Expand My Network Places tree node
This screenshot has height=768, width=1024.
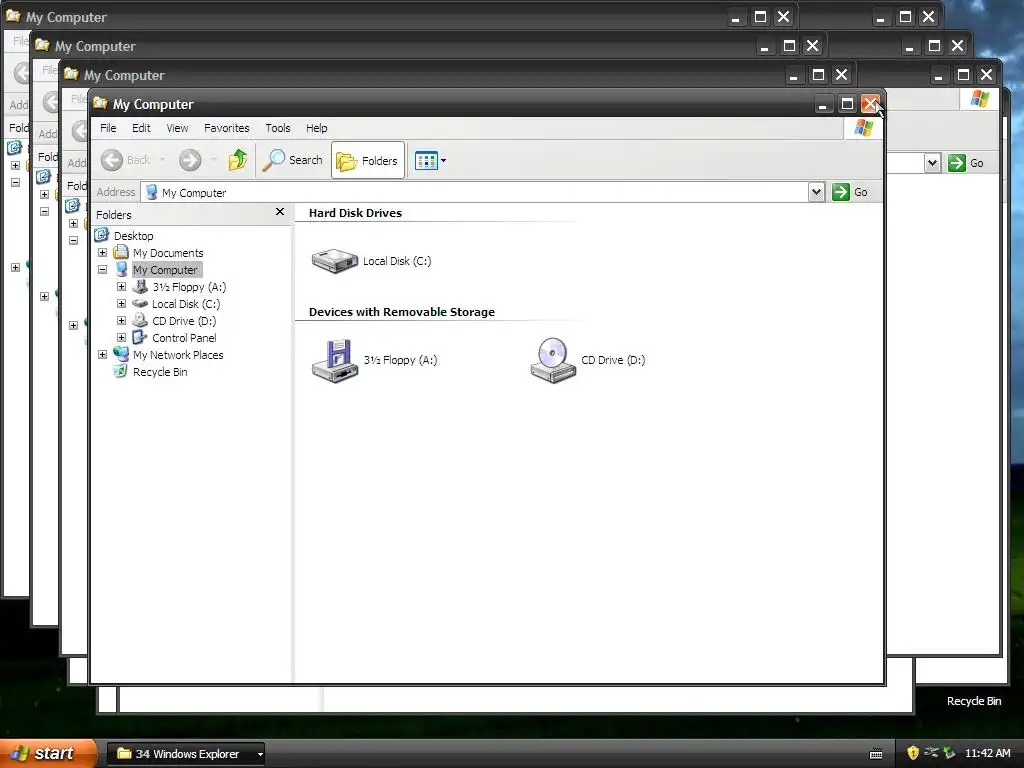pyautogui.click(x=103, y=355)
